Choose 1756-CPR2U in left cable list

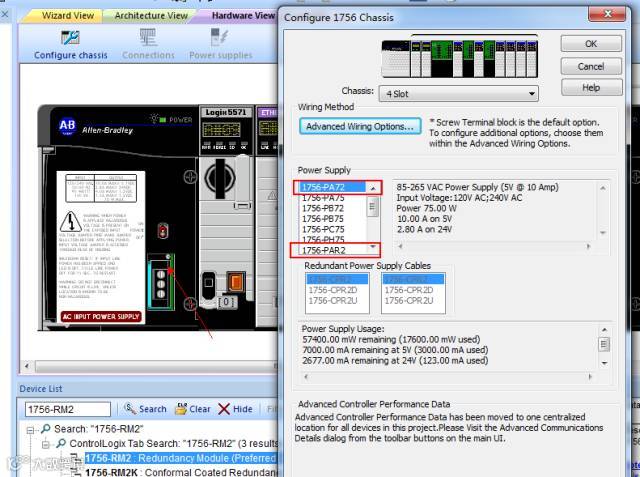click(336, 301)
